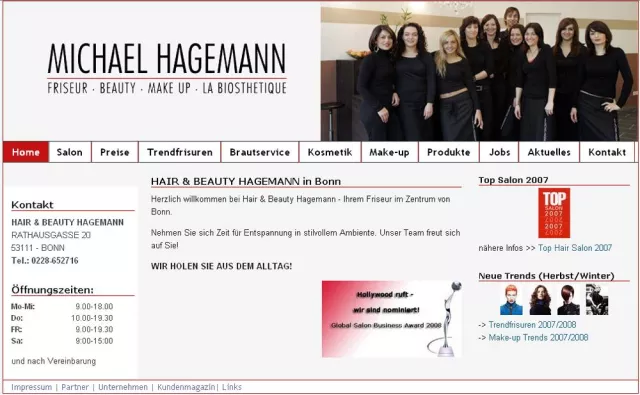Click the Rathausgasse 20 address line
Screen dimensions: 640x395
pyautogui.click(x=51, y=235)
